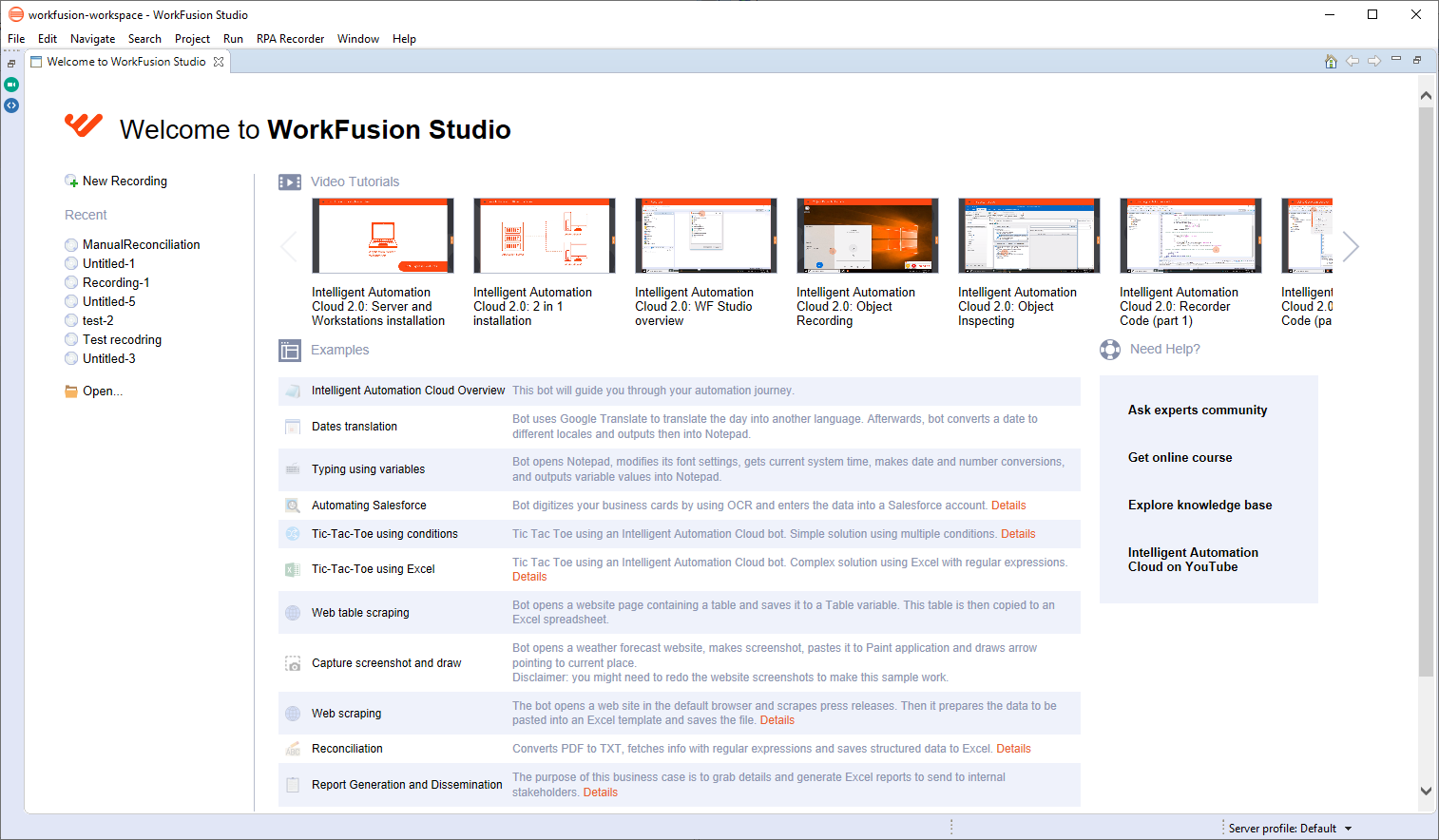Viewport: 1439px width, 840px height.
Task: Play the 2 in 1 installation video thumbnail
Action: coord(545,236)
